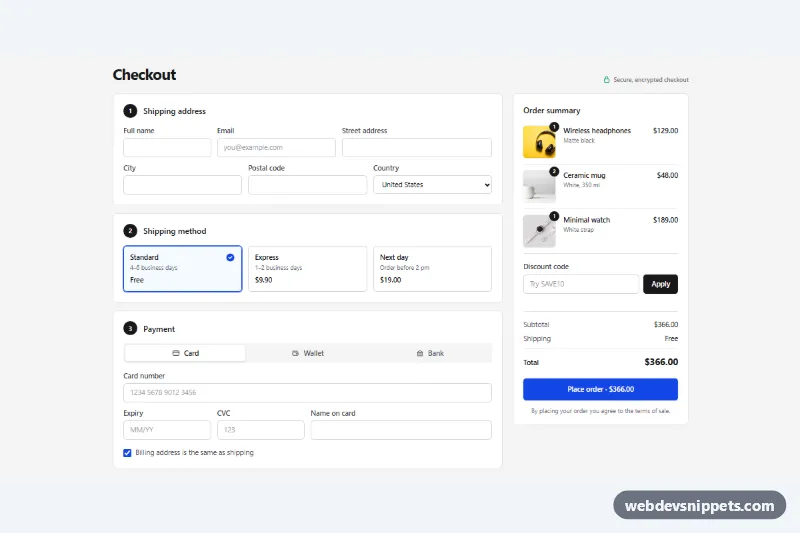Click the CVC input field
800x533 pixels.
pyautogui.click(x=261, y=430)
